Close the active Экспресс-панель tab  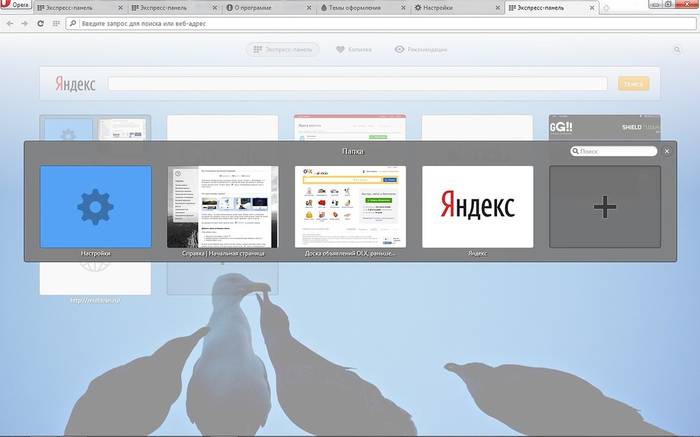point(592,8)
